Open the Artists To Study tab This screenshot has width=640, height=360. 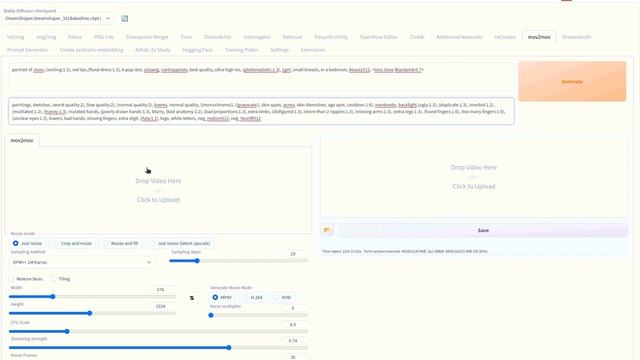(x=153, y=50)
